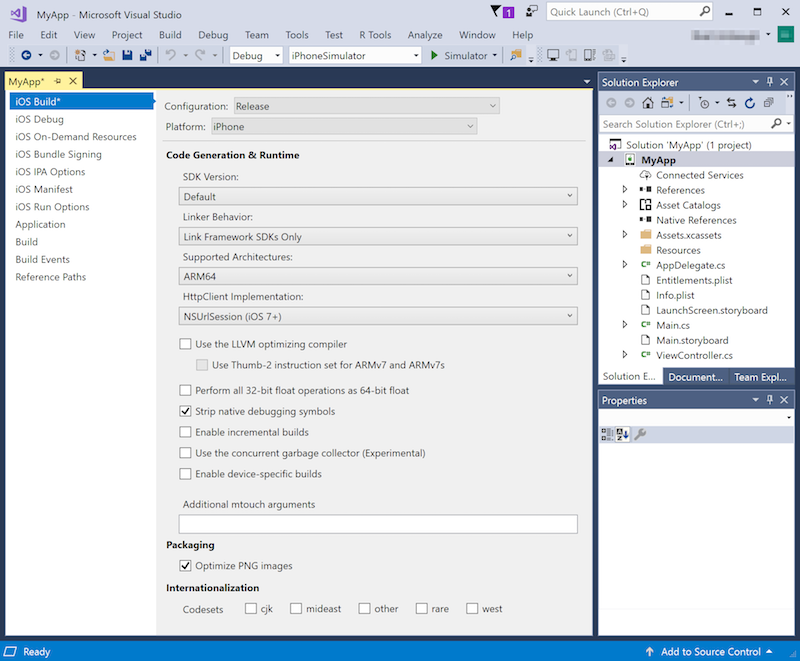Screen dimensions: 800x661
Task: Switch to the Team Explorer tab
Action: coord(761,377)
